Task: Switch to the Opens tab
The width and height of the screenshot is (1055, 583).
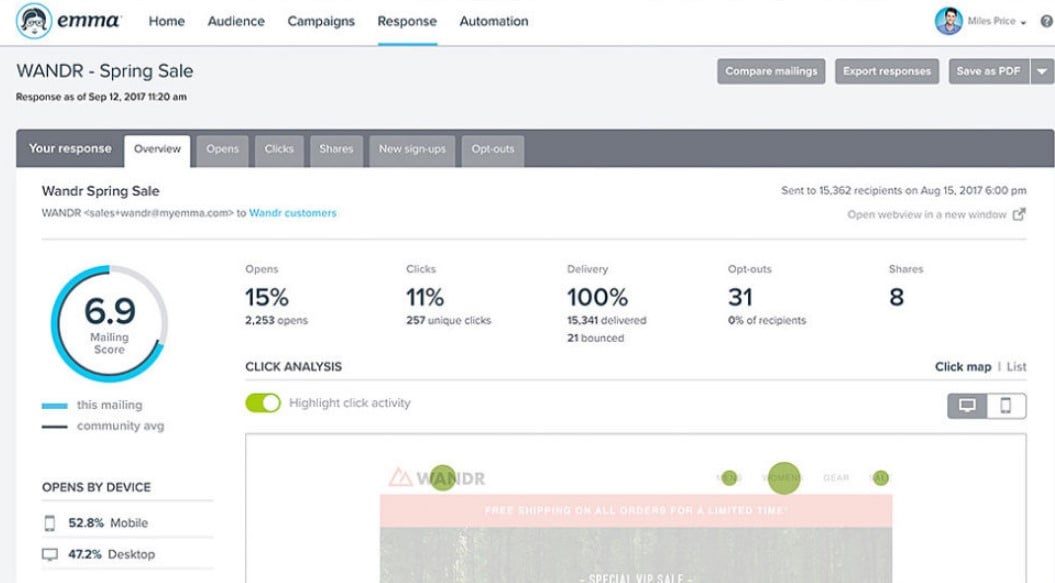Action: 223,151
